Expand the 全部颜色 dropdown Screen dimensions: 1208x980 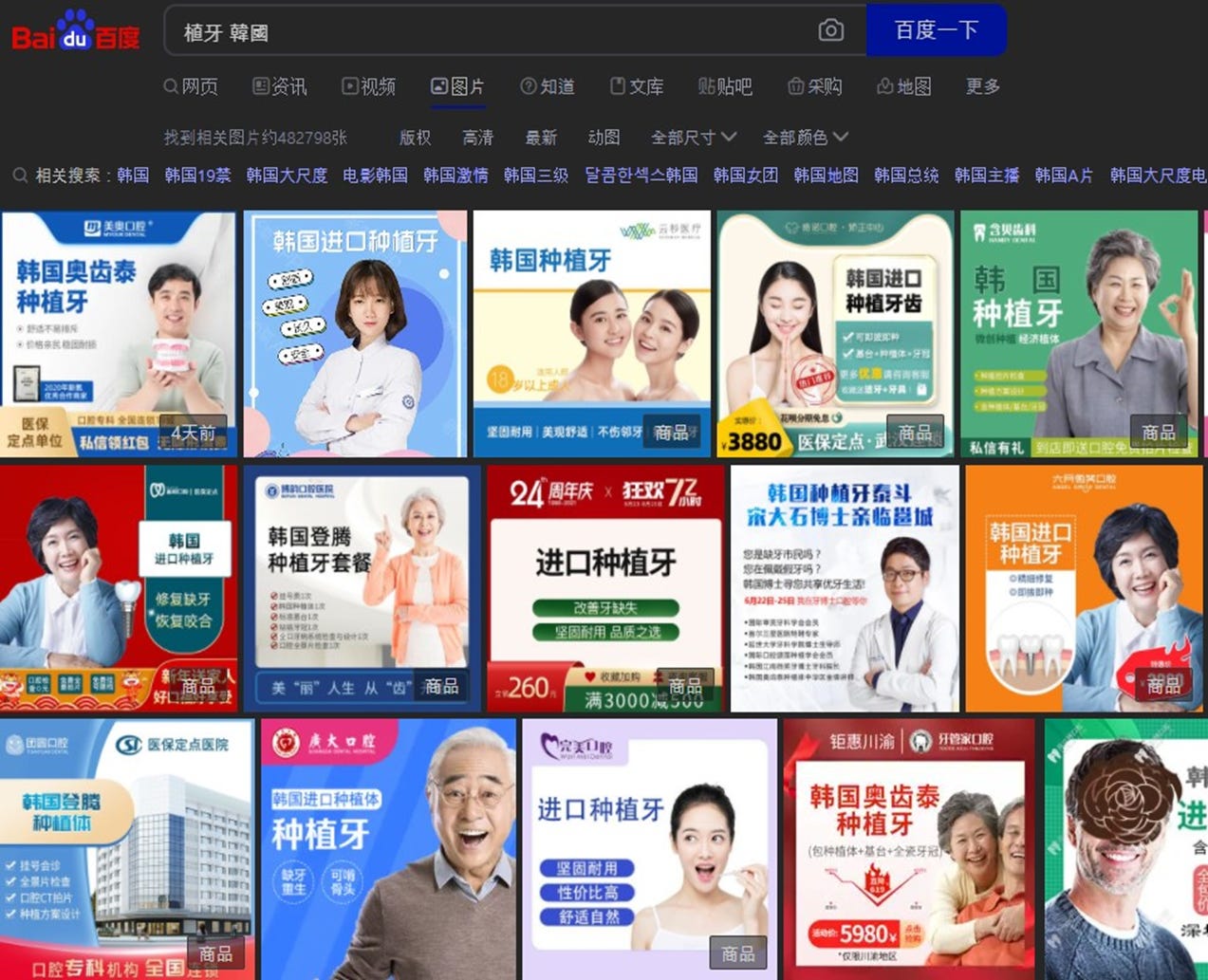[x=806, y=138]
